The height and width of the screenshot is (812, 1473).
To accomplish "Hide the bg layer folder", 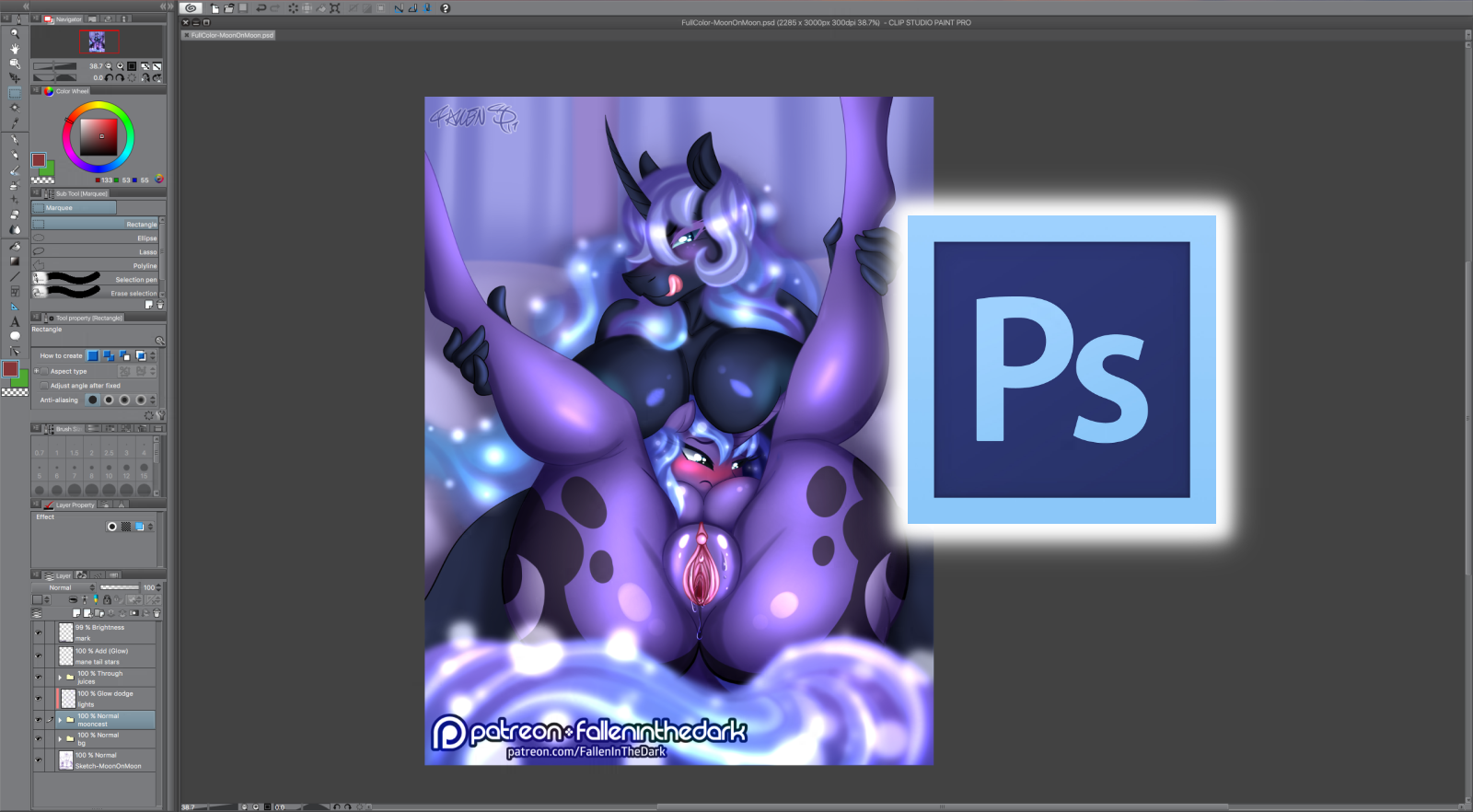I will coord(39,738).
